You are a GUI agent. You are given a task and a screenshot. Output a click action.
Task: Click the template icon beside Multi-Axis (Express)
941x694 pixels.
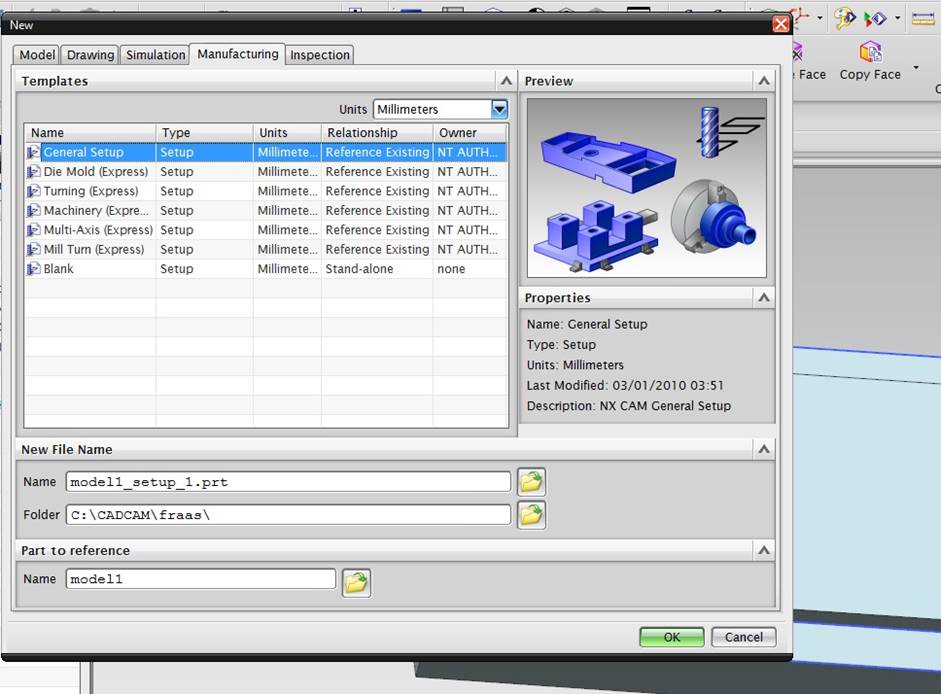pos(34,230)
